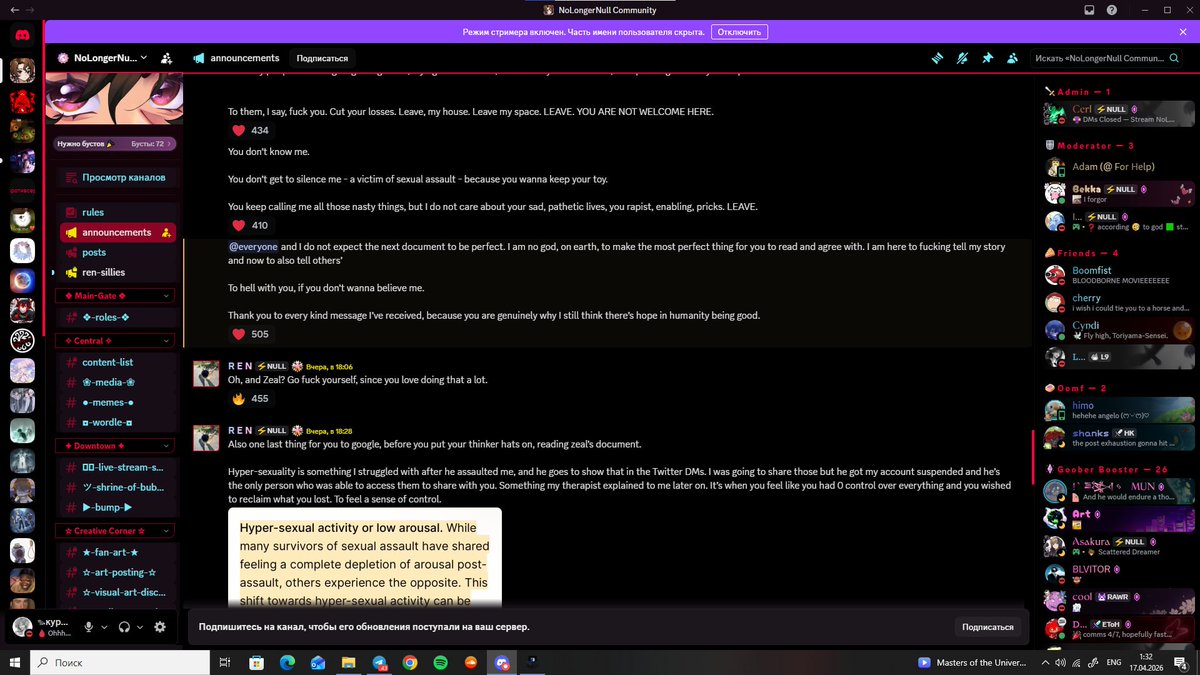This screenshot has width=1200, height=675.
Task: Expand microphone input options arrow
Action: 103,627
